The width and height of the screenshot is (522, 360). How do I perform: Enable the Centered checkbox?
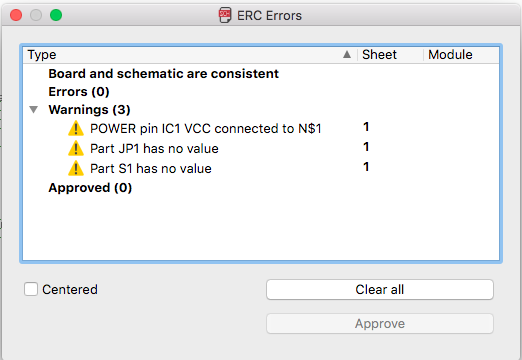click(31, 289)
